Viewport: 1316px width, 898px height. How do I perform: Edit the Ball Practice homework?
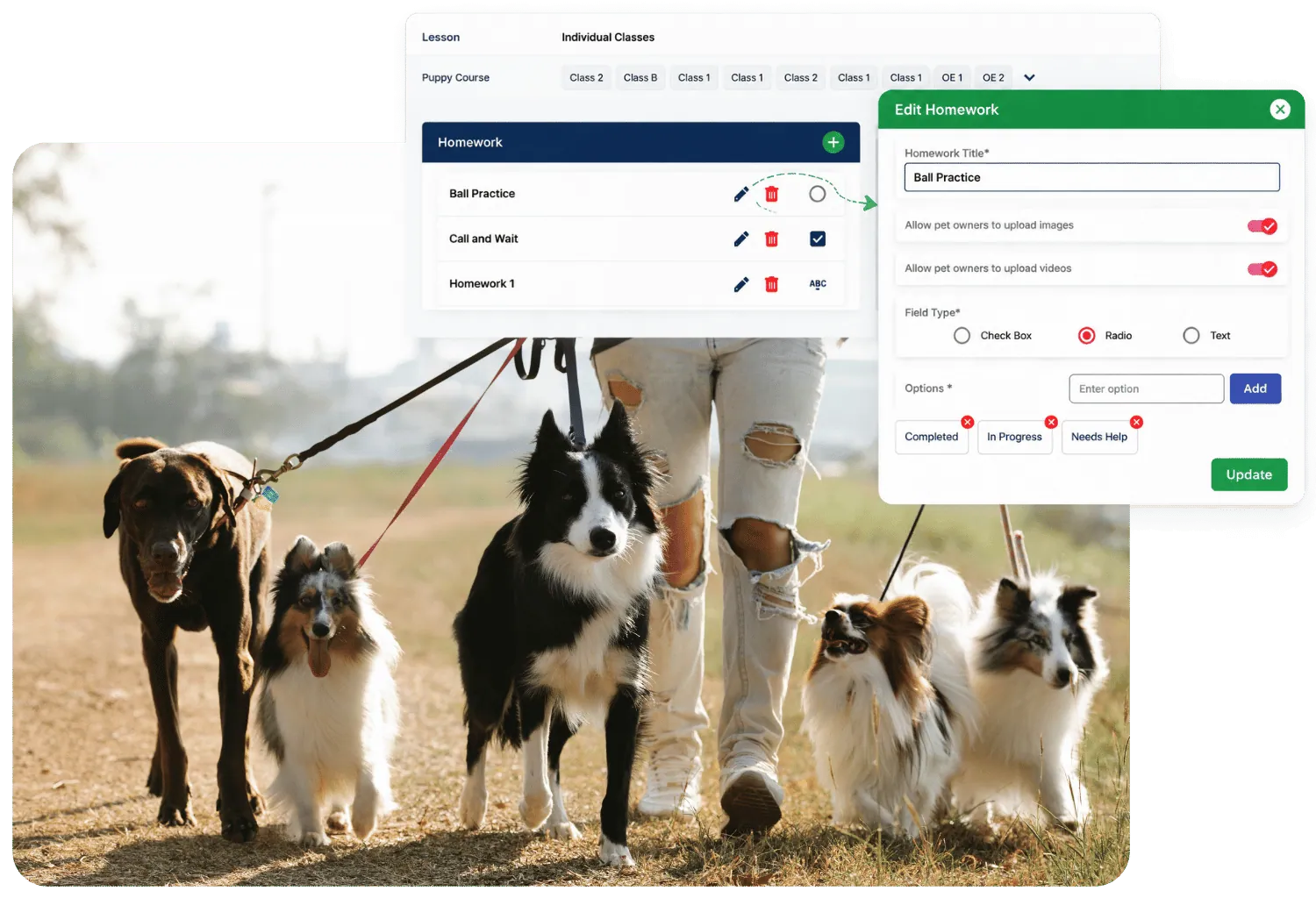(741, 194)
